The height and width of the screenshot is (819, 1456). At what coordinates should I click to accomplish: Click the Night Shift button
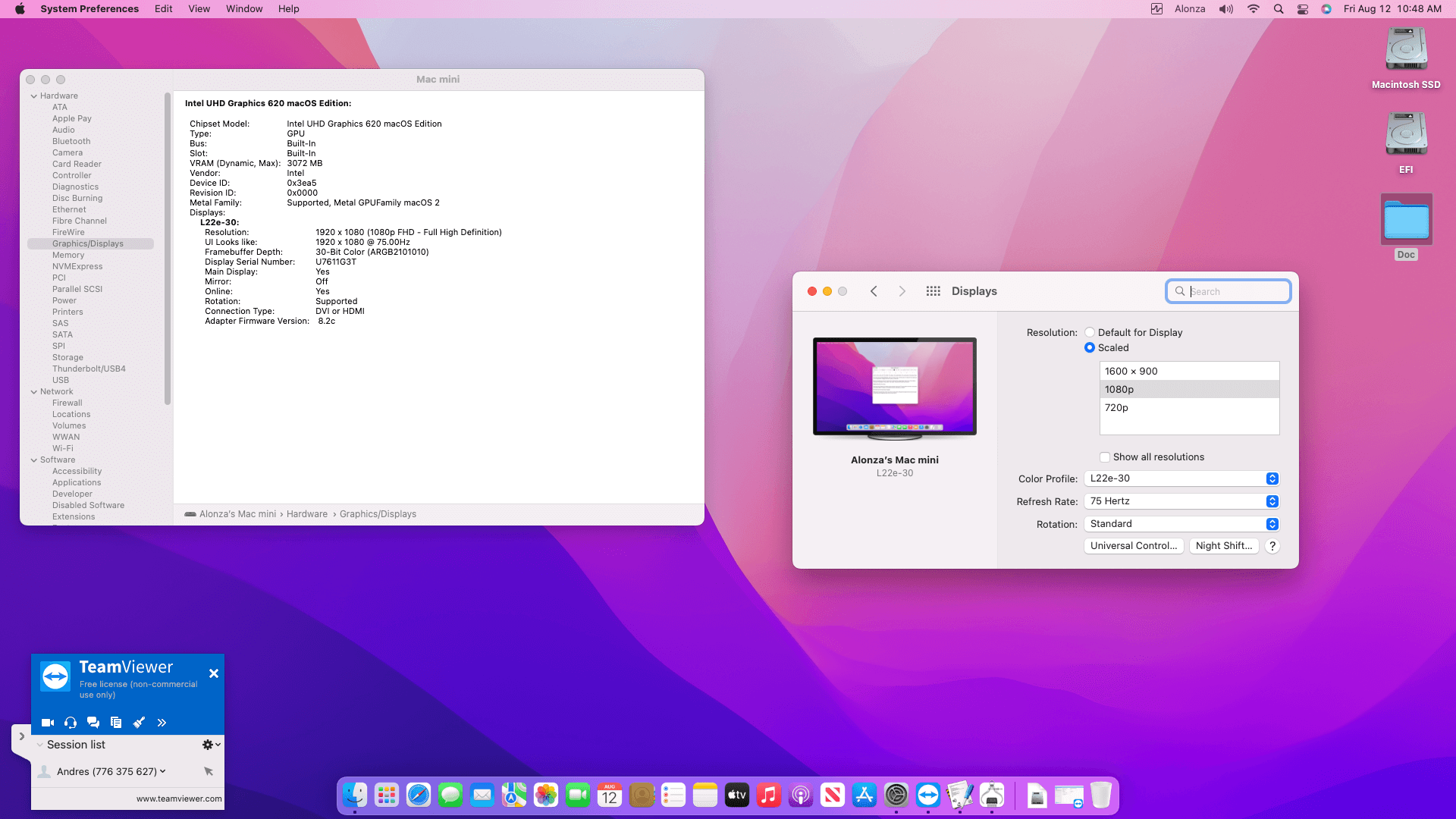tap(1223, 546)
